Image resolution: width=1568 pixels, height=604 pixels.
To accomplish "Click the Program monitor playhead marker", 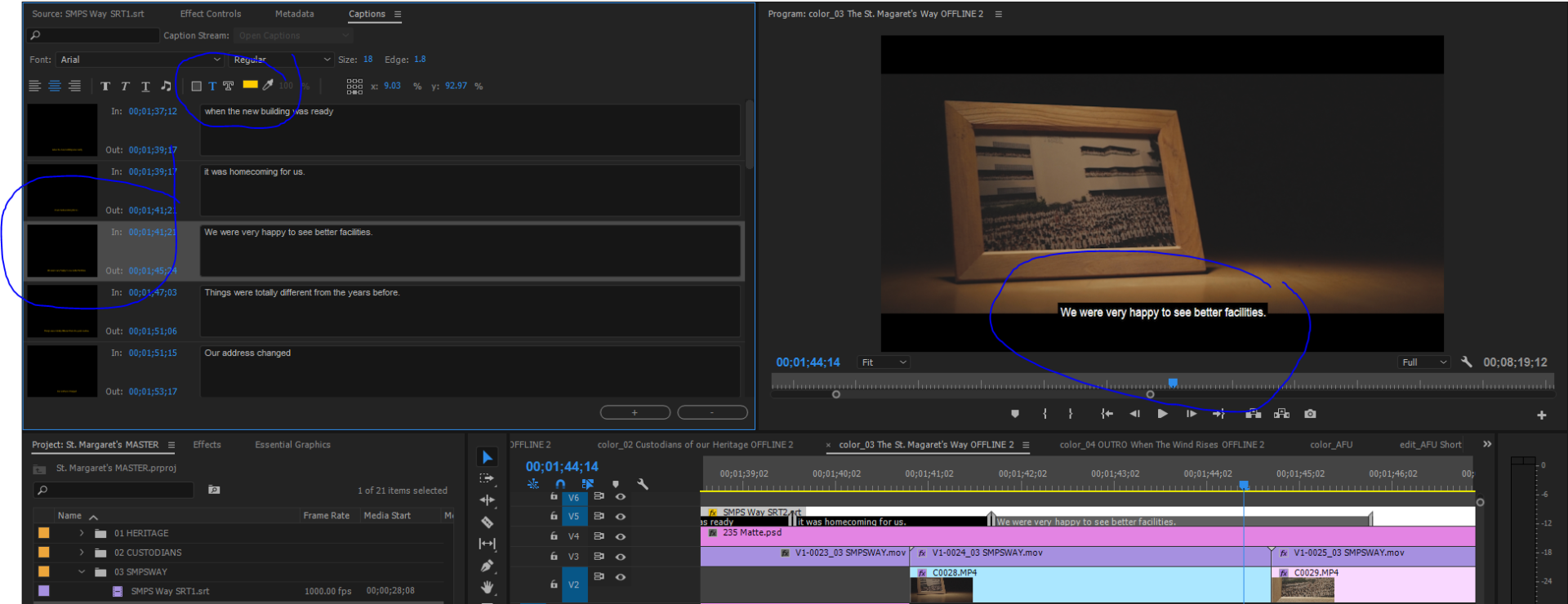I will 1173,382.
